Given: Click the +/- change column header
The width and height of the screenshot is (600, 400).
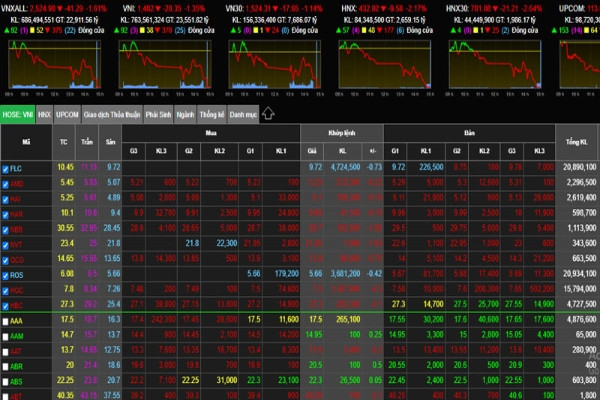Looking at the screenshot, I should (373, 150).
